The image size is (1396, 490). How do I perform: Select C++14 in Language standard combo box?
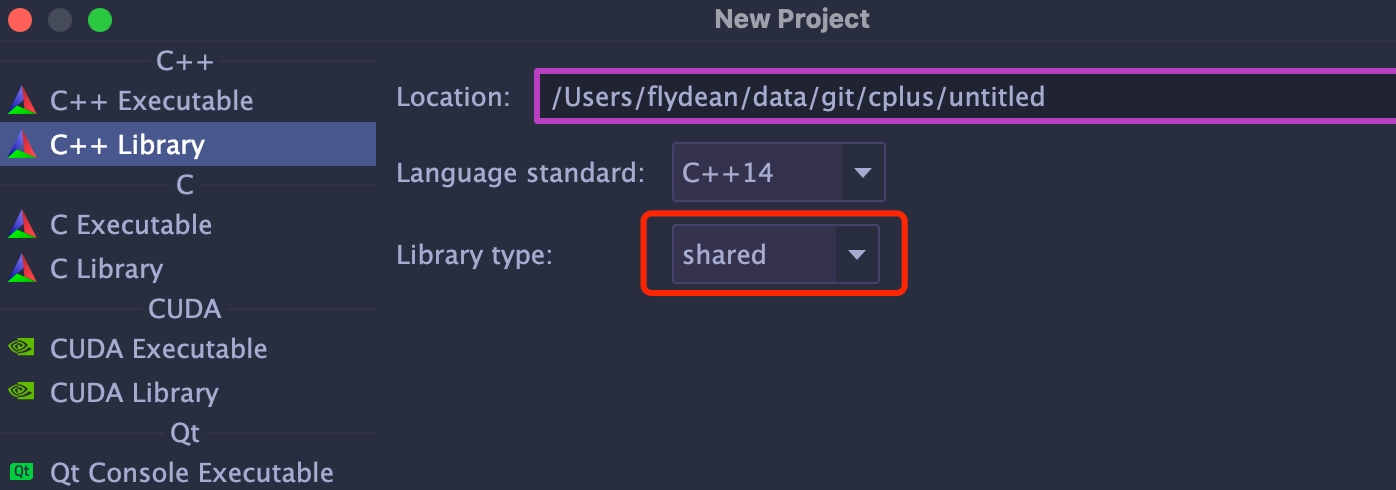coord(756,173)
